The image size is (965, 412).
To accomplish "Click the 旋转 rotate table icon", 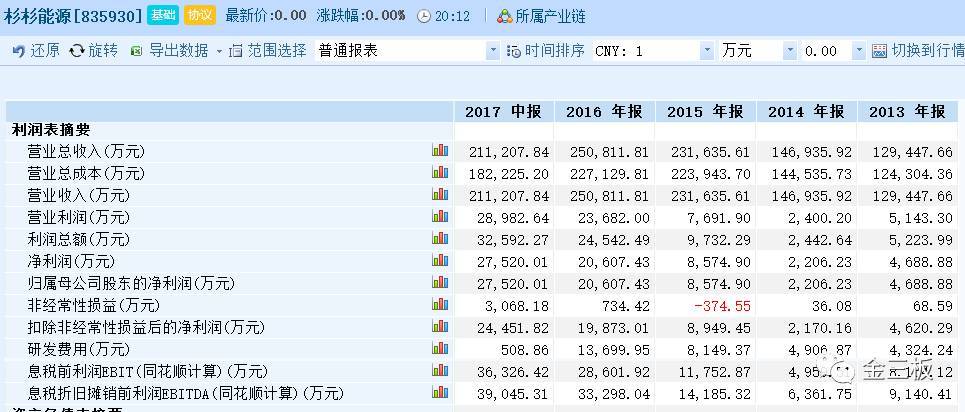I will 77,51.
